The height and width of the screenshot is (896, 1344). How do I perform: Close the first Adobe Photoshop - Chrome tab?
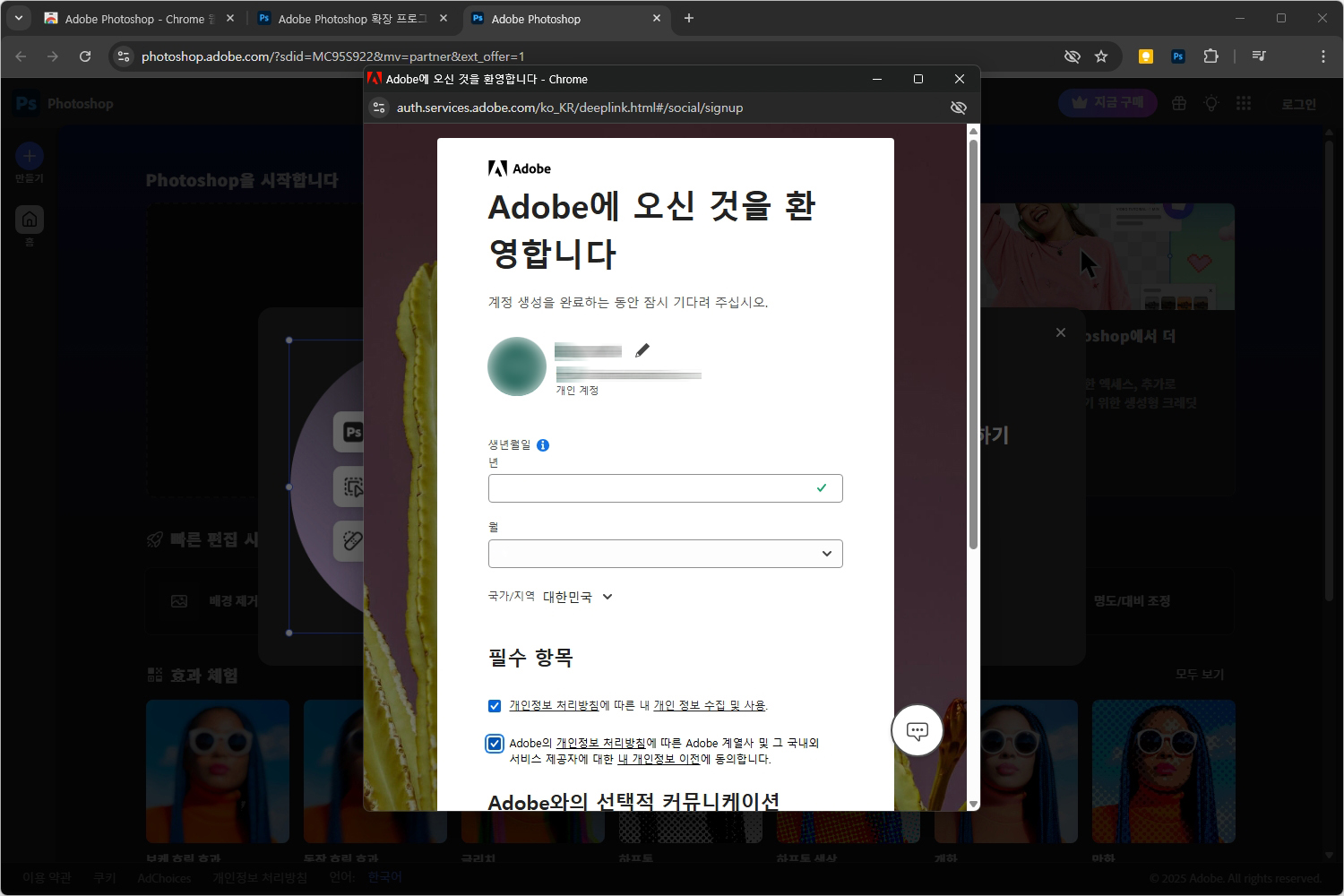pos(230,18)
